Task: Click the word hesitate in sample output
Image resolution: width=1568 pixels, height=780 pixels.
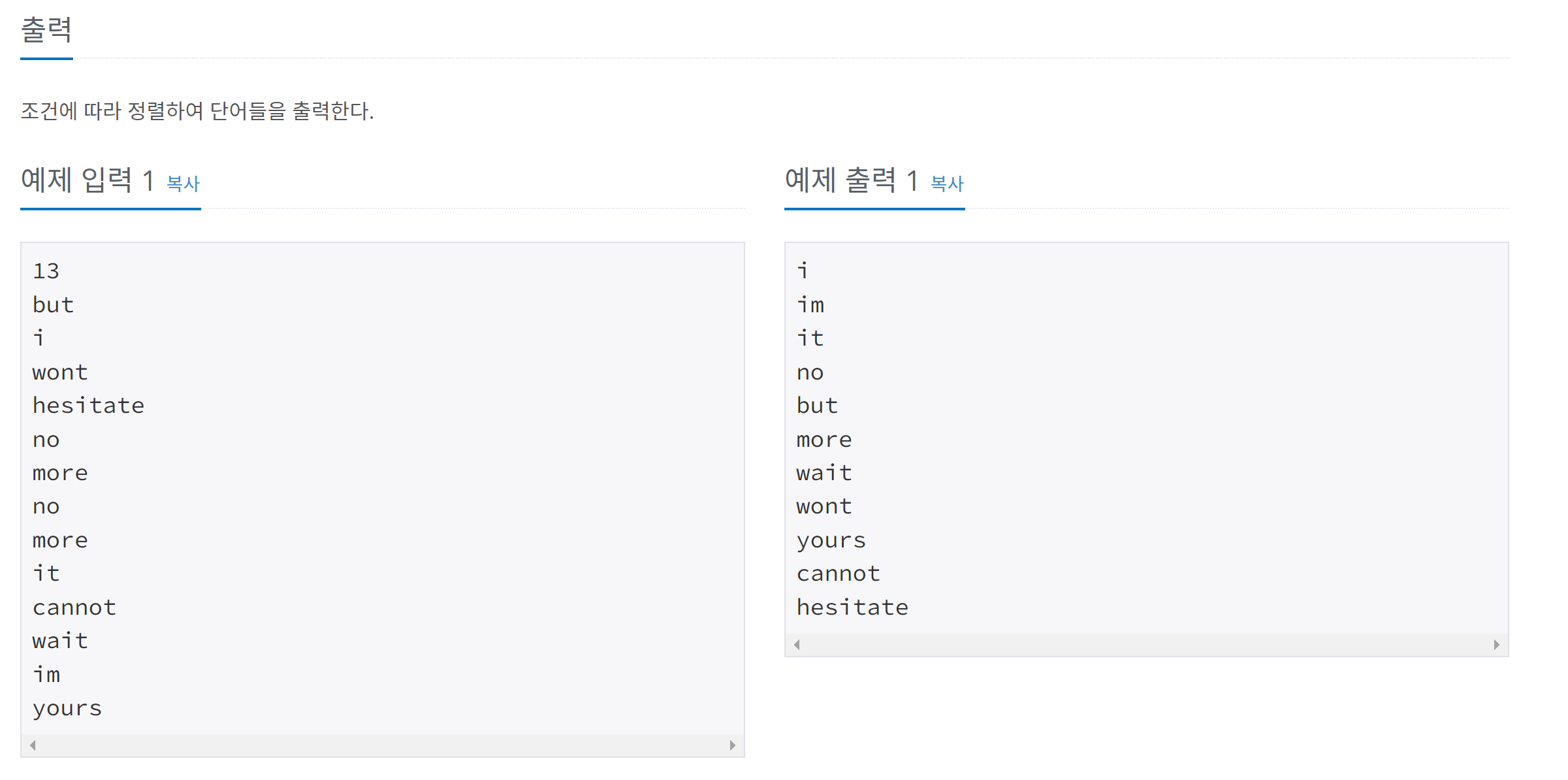Action: [x=852, y=608]
